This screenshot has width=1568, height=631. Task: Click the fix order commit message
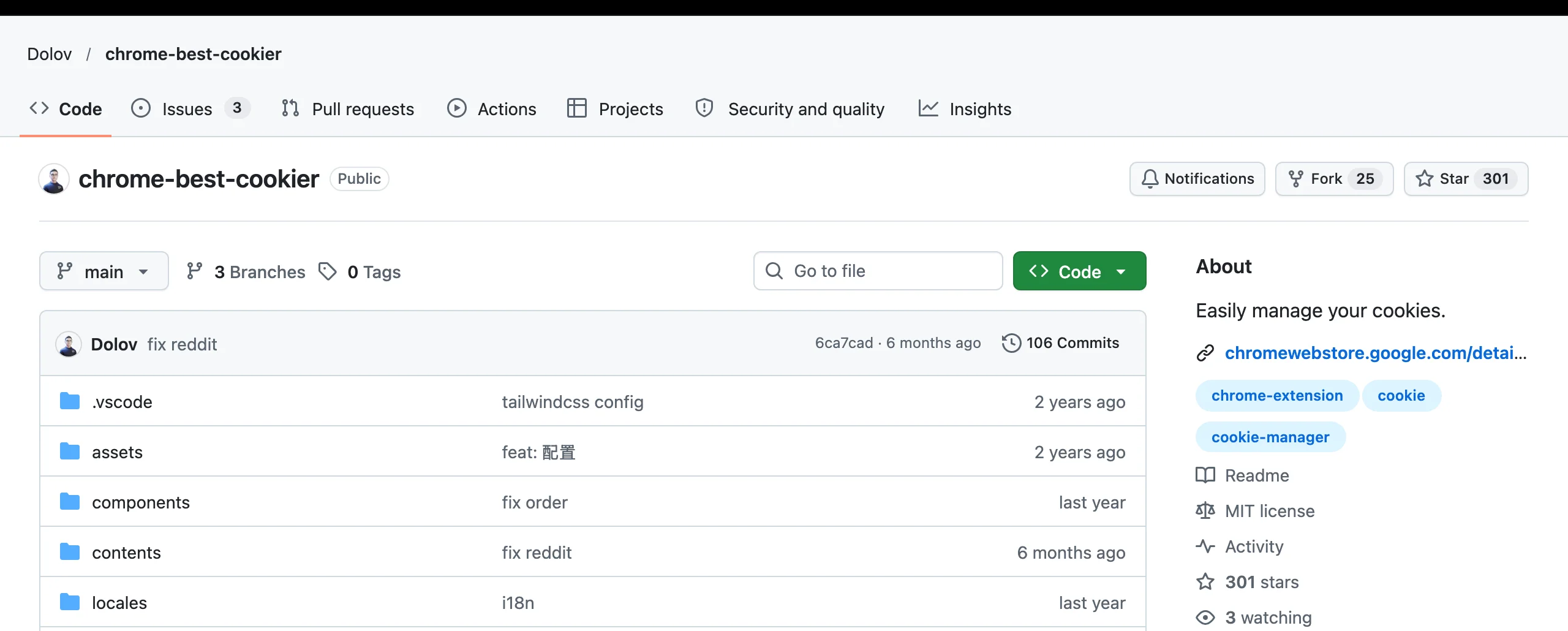[x=535, y=502]
